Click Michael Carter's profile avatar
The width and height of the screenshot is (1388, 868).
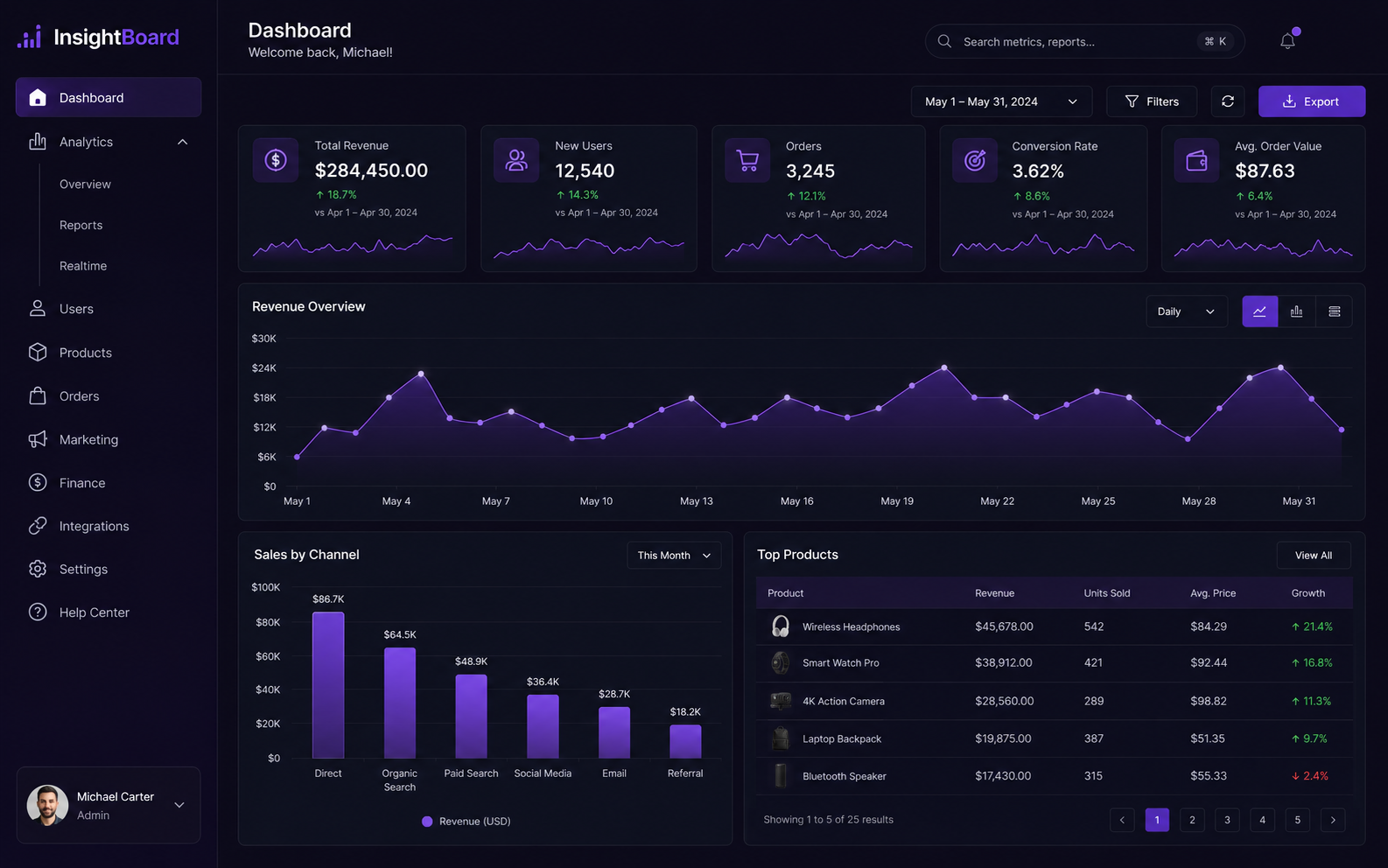[47, 805]
